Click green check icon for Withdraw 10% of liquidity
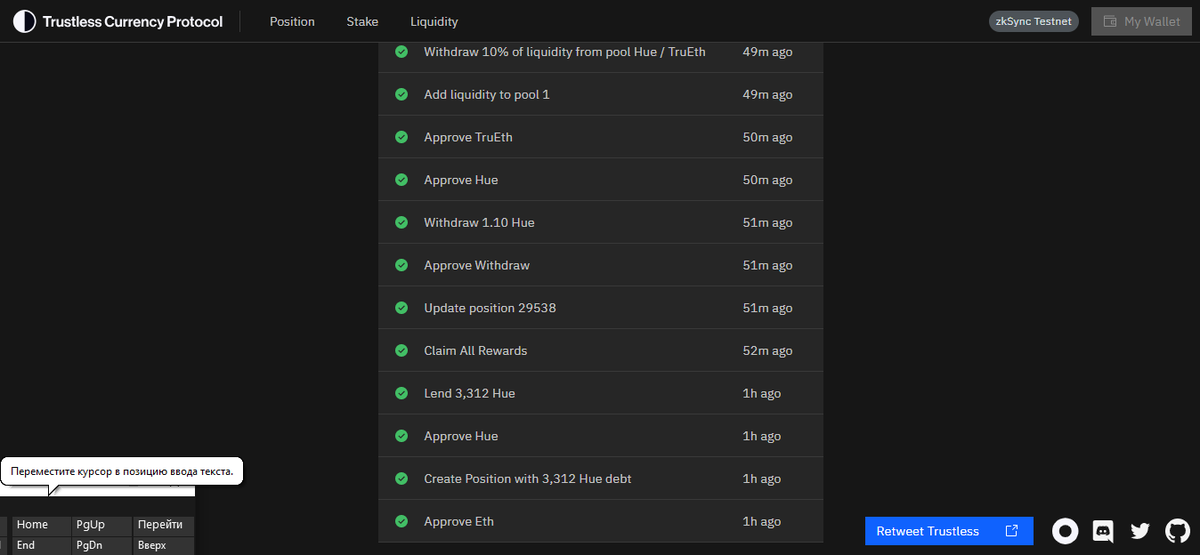 (x=401, y=51)
